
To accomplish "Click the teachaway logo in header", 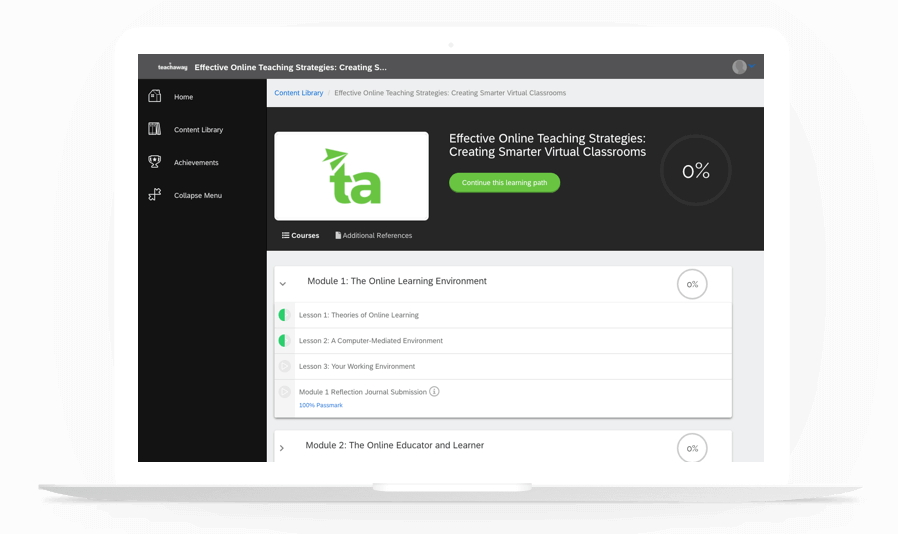I will pyautogui.click(x=172, y=67).
